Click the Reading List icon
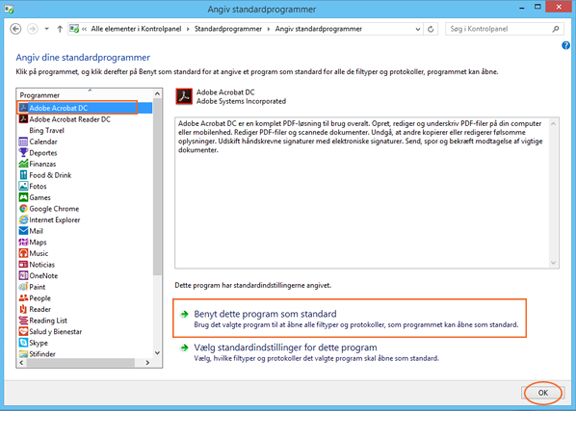This screenshot has height=427, width=576. click(x=23, y=320)
